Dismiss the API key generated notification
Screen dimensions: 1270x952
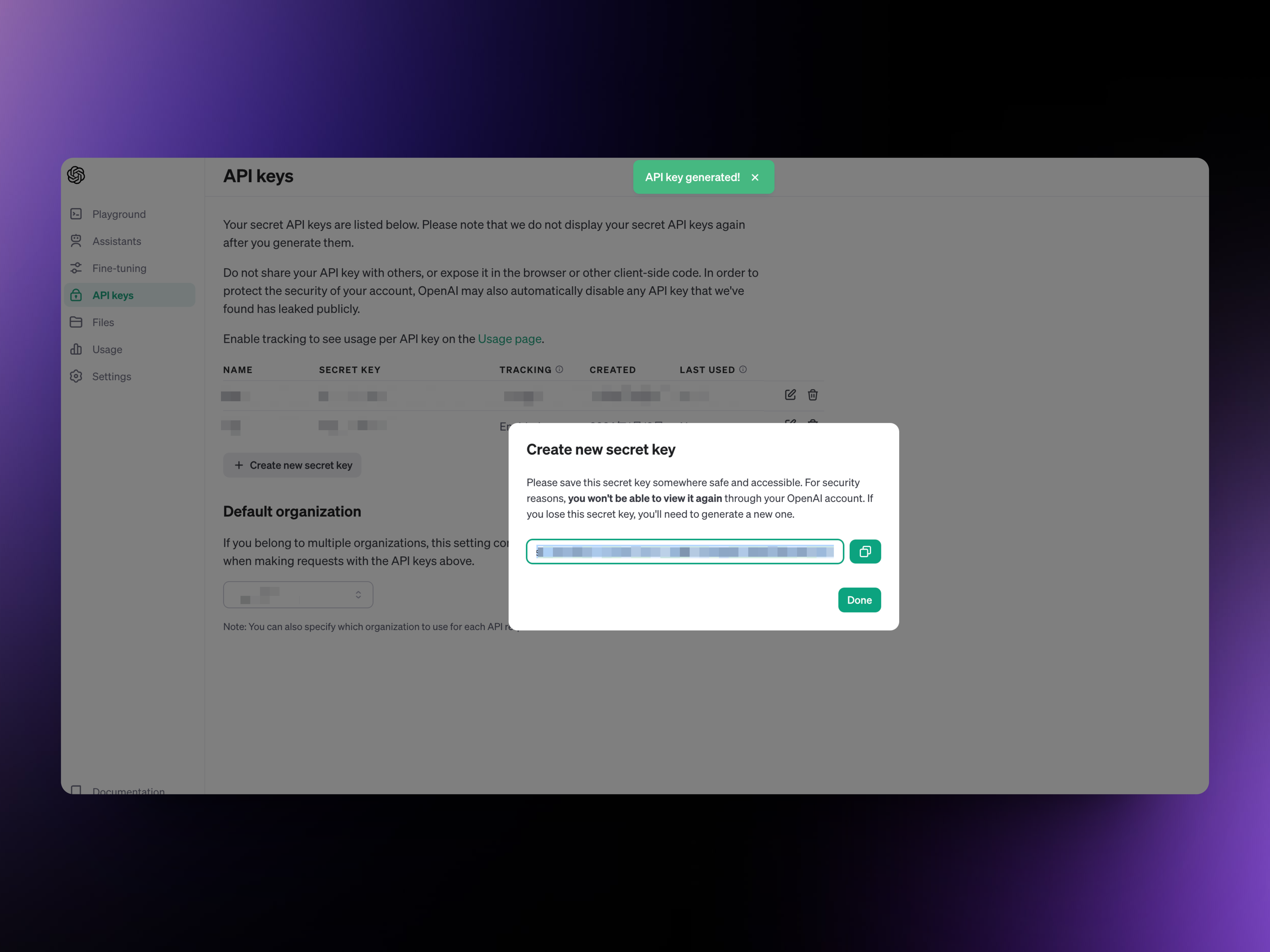click(x=755, y=177)
